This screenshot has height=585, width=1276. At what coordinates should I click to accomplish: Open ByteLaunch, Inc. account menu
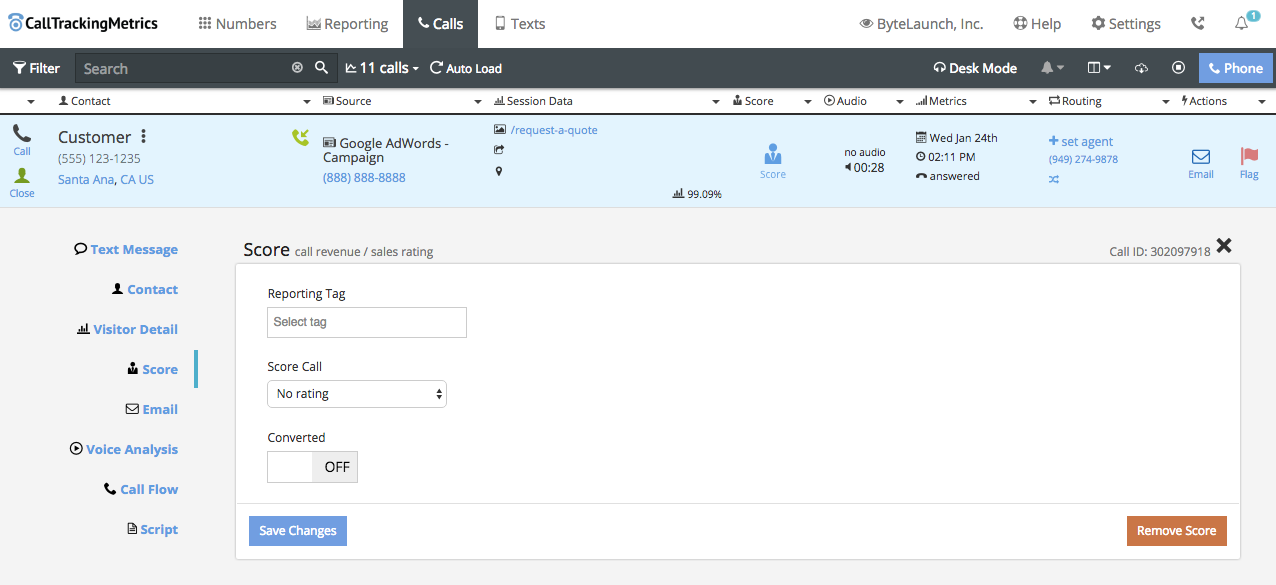(921, 24)
